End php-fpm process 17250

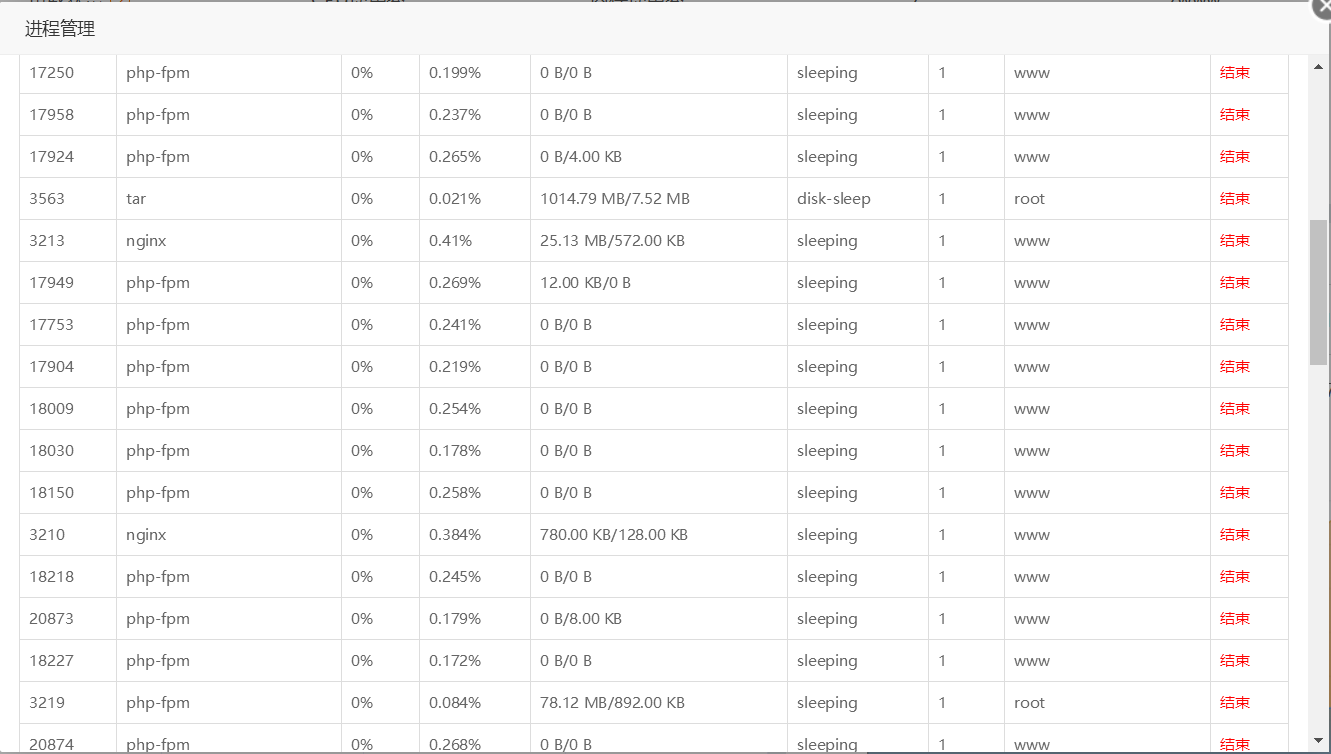coord(1235,73)
